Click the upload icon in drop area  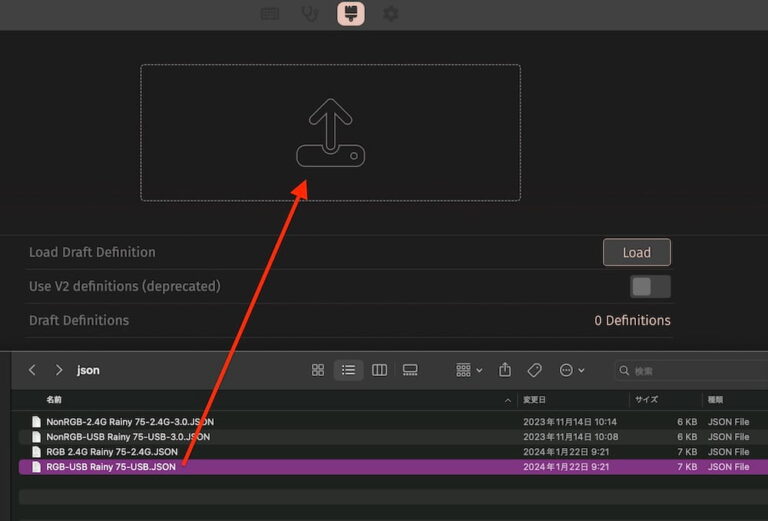click(x=330, y=133)
